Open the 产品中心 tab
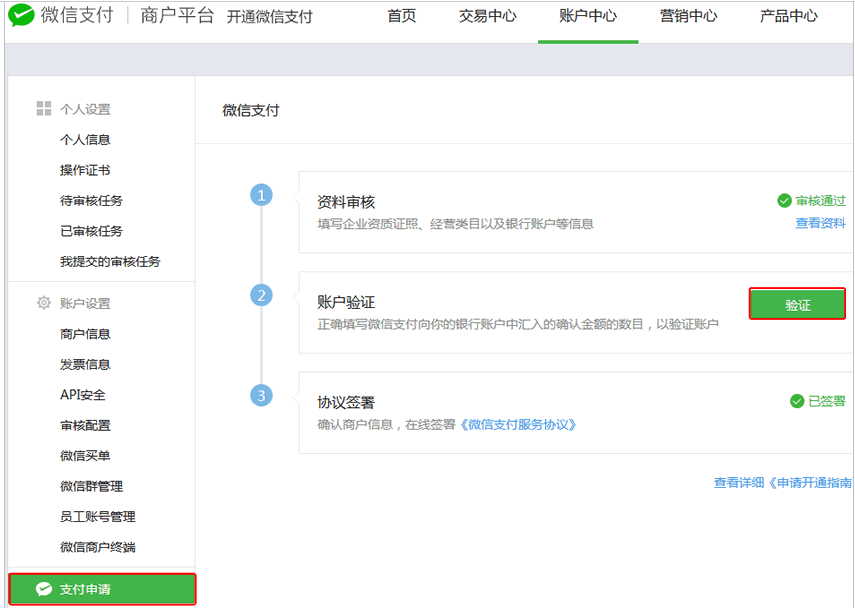The image size is (855, 608). click(x=788, y=16)
